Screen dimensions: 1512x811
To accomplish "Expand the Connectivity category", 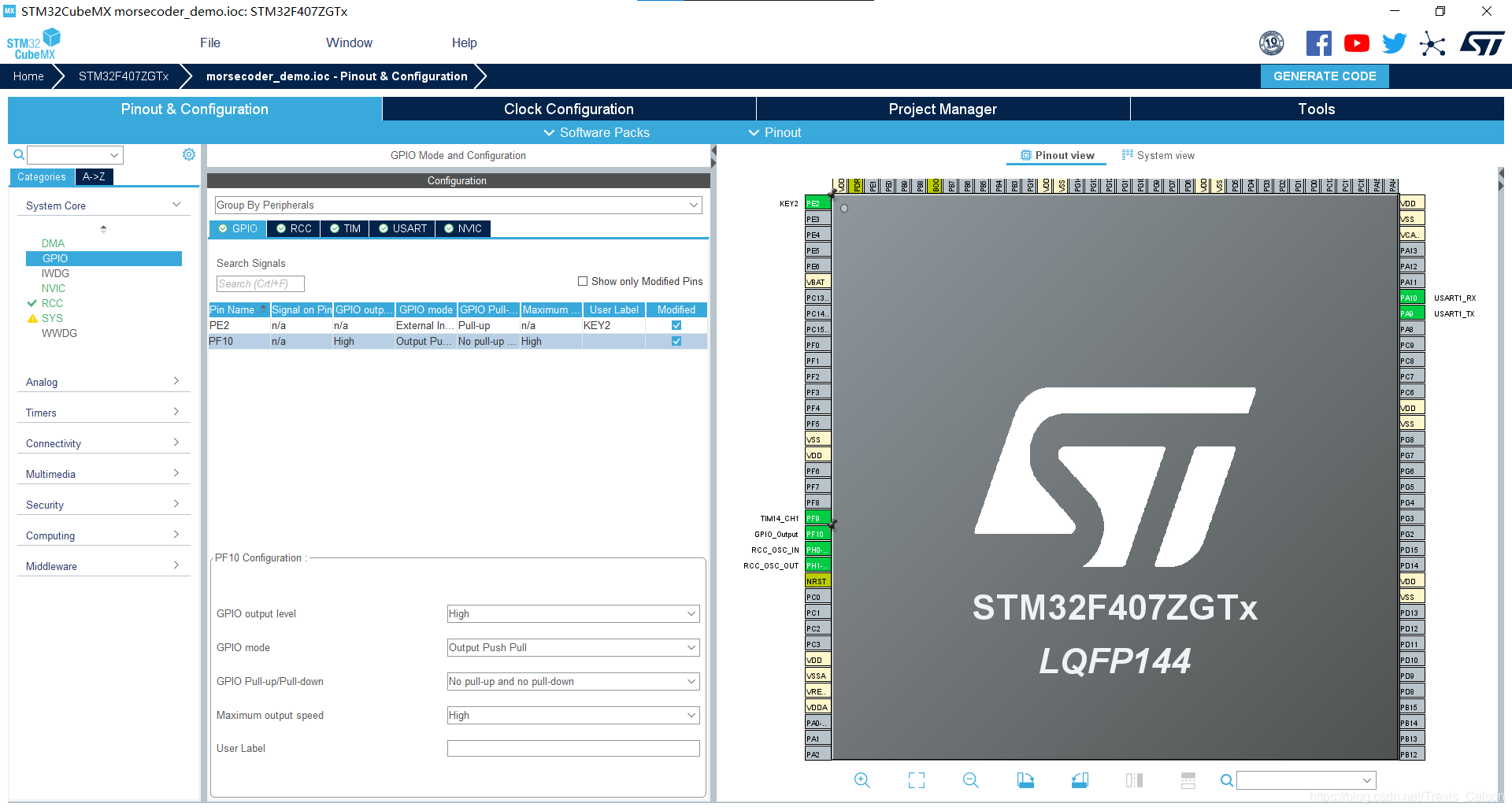I will point(103,443).
